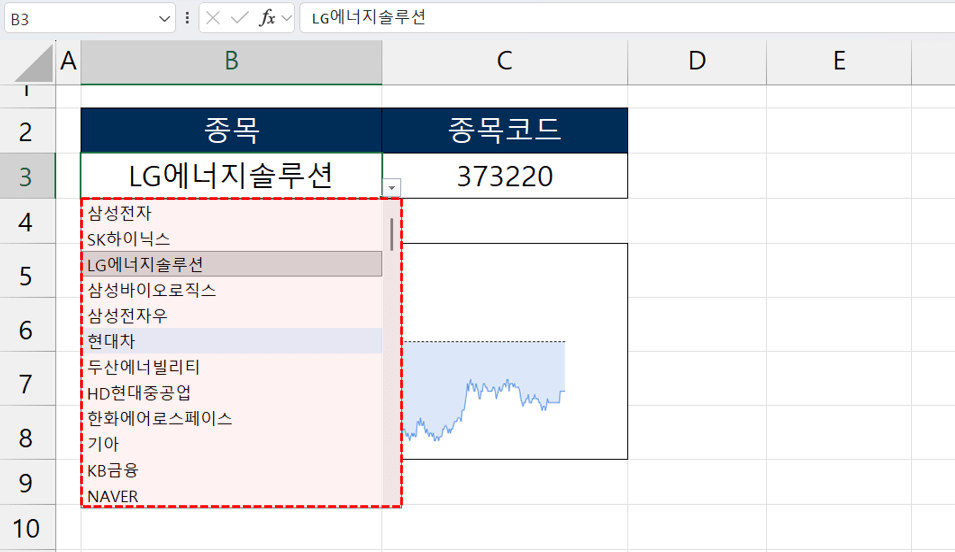Pick 기아 from the dropdown list

tap(232, 444)
